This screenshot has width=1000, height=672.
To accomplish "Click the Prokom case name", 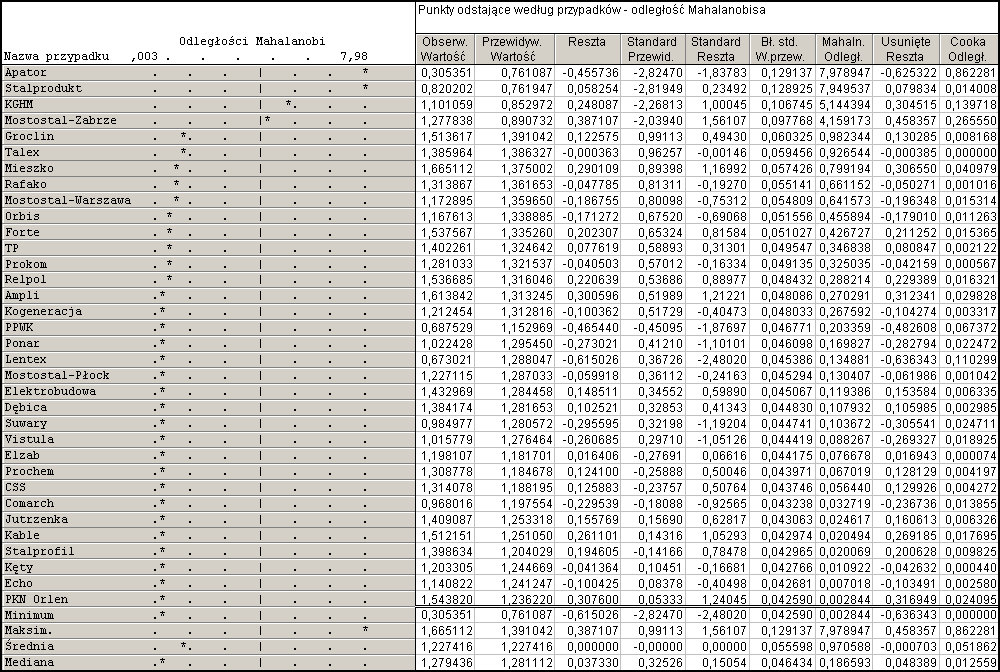I will [26, 264].
